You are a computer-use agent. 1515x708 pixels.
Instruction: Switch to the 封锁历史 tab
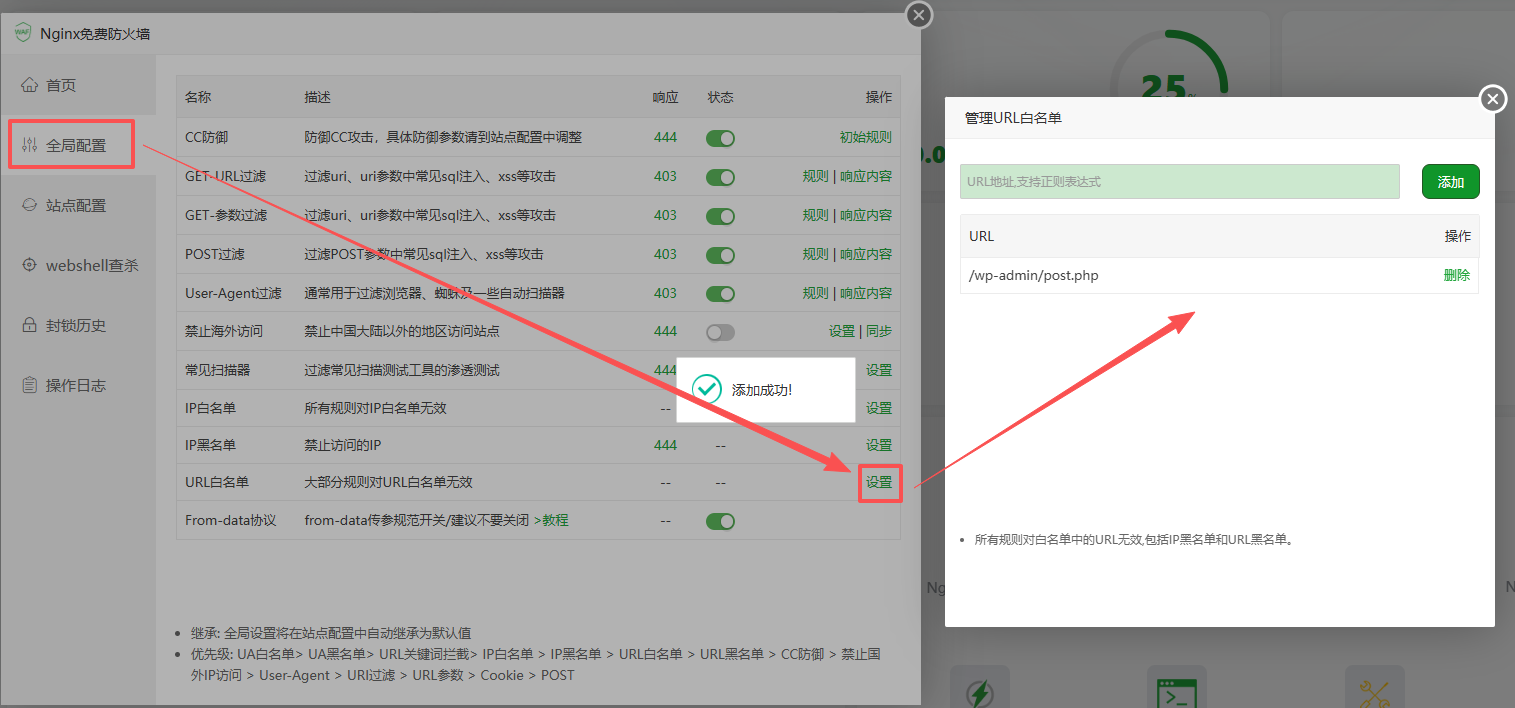coord(76,325)
